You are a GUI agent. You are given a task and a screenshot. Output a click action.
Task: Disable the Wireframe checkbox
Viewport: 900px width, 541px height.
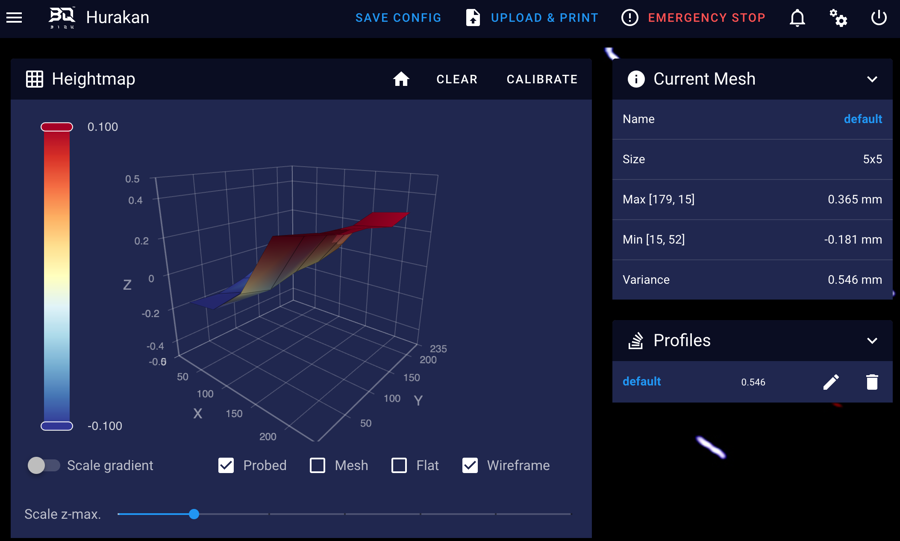coord(470,465)
